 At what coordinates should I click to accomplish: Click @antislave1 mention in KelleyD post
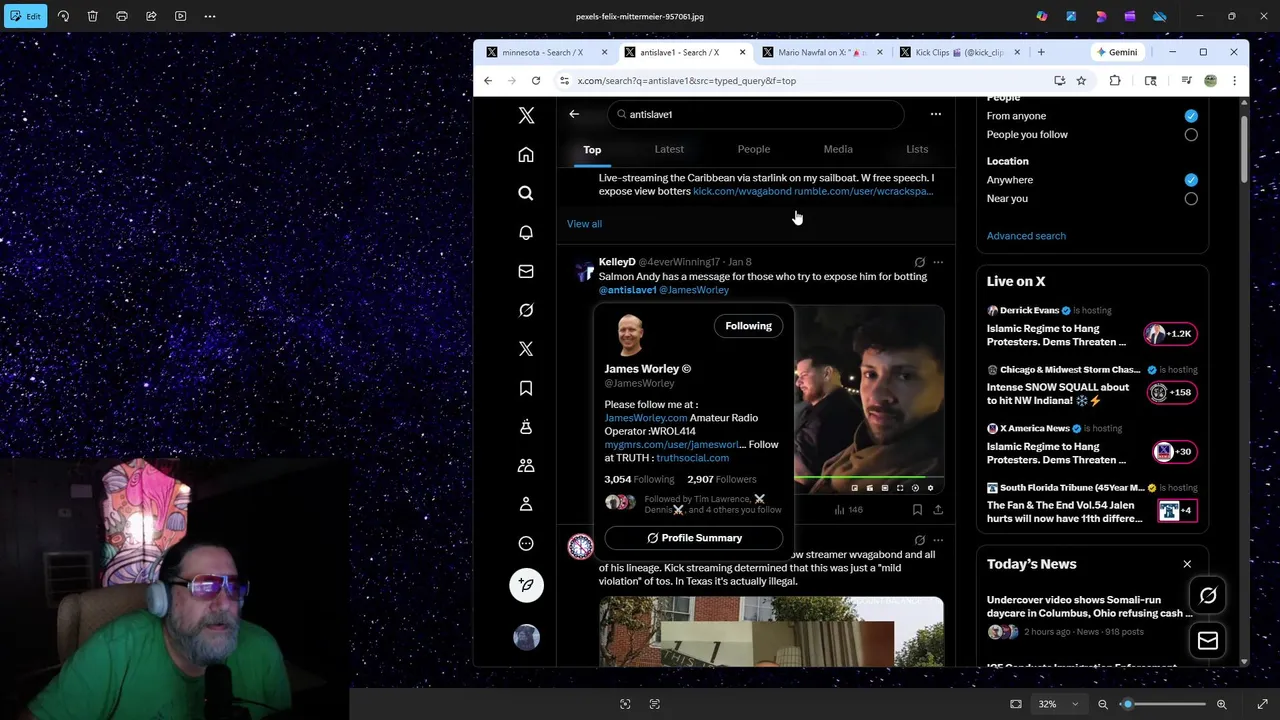click(x=627, y=290)
